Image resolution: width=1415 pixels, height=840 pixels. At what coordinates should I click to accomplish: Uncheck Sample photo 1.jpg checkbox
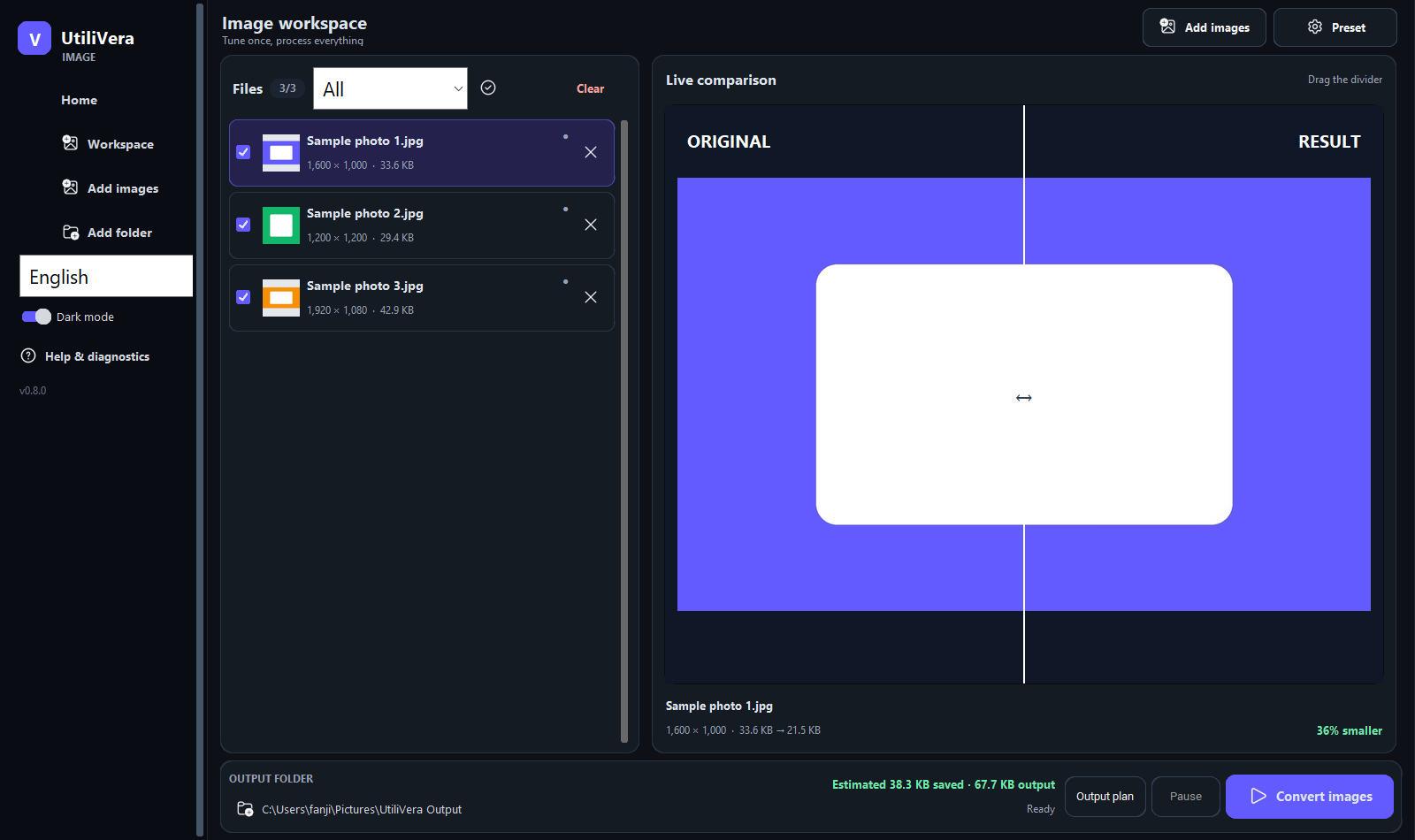click(x=243, y=152)
